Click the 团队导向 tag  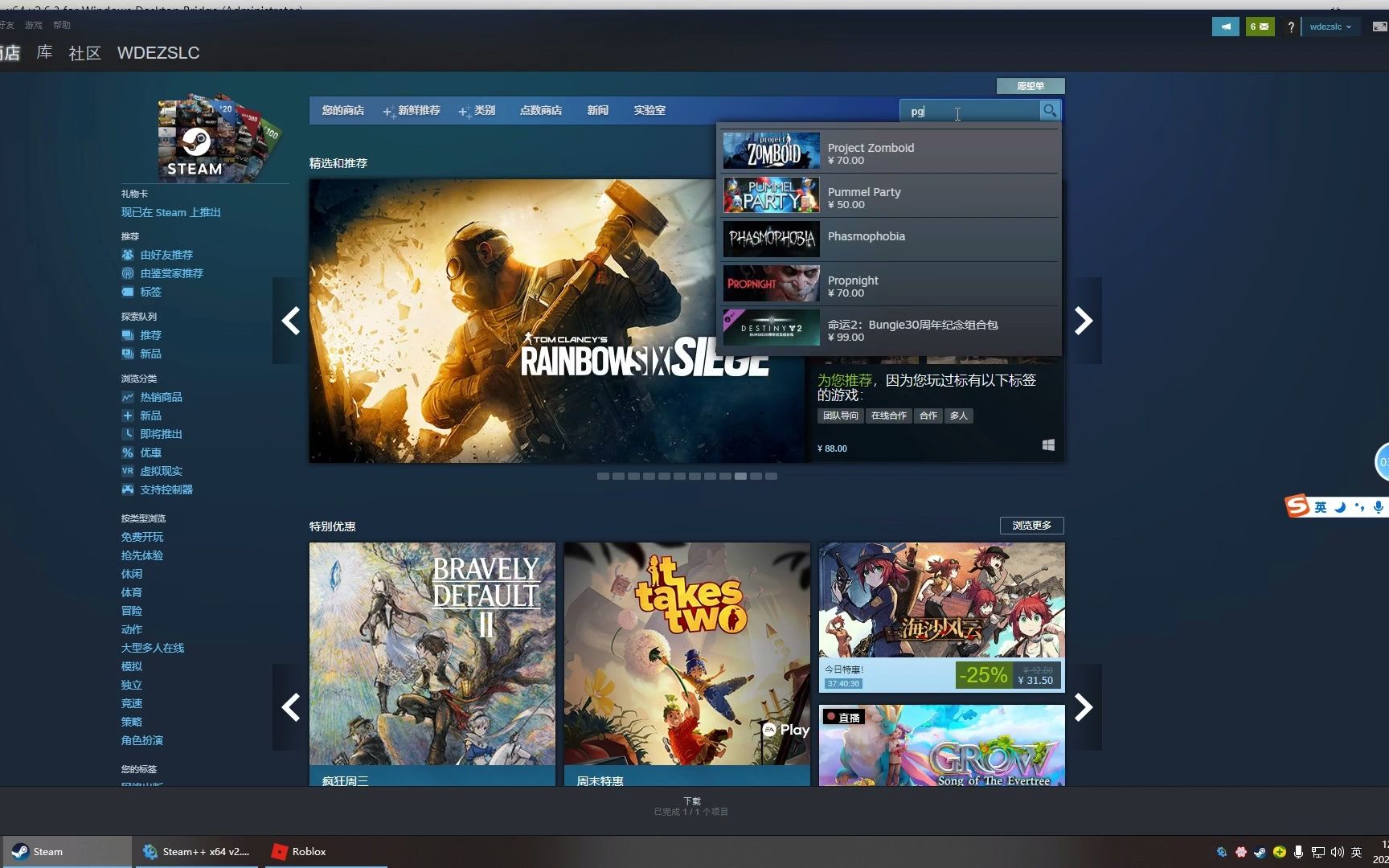tap(841, 416)
